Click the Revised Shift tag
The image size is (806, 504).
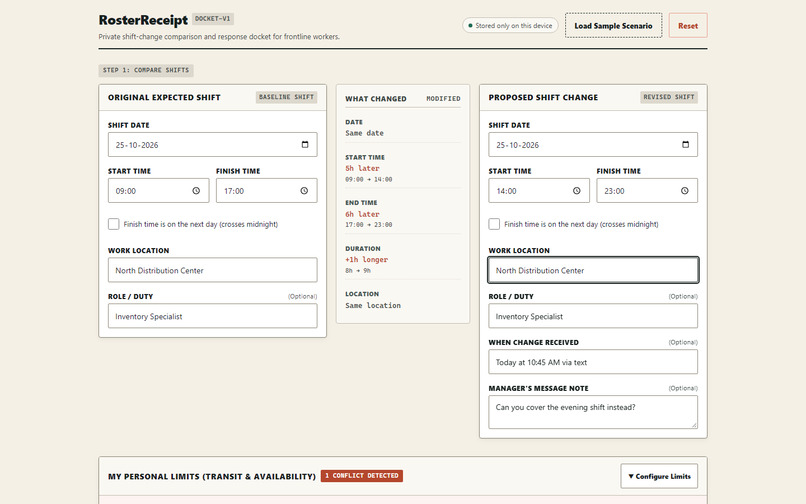click(x=669, y=97)
